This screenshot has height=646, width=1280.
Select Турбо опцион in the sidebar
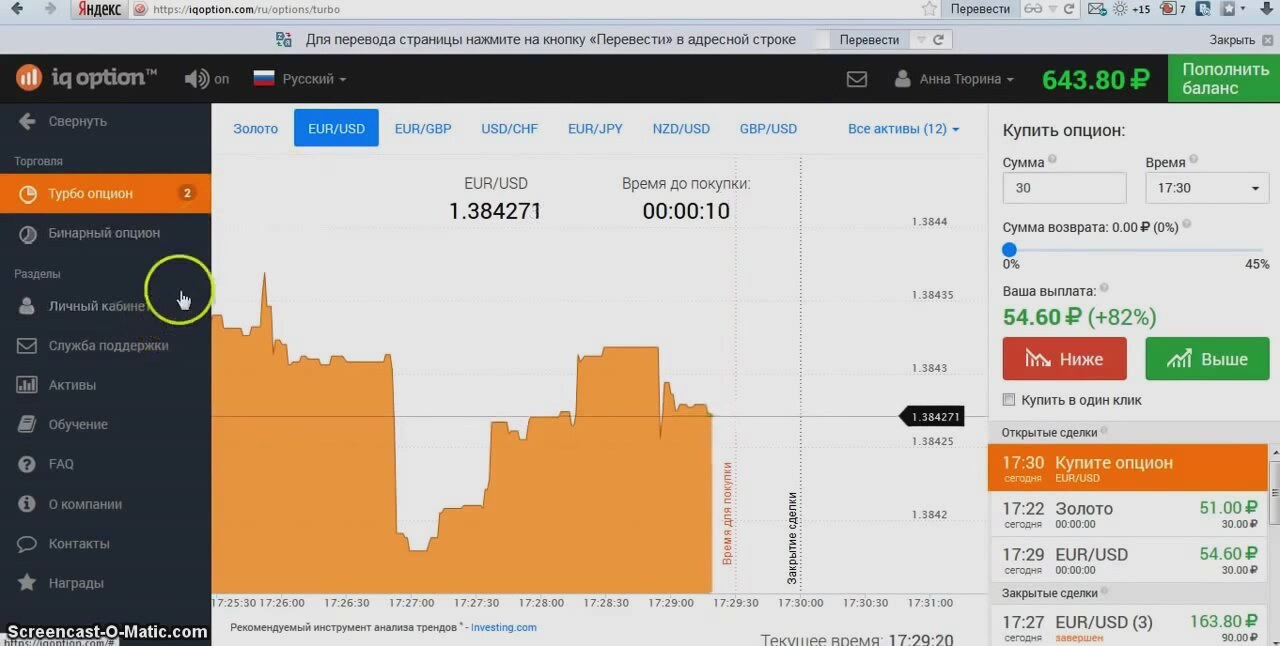coord(105,193)
